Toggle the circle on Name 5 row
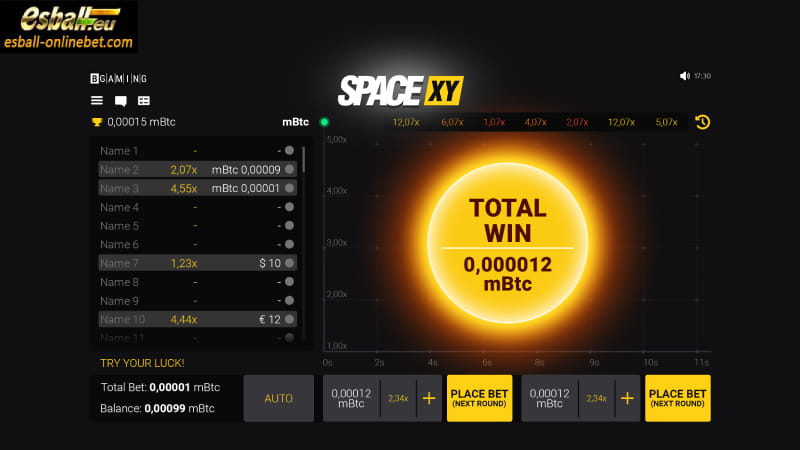 (289, 226)
